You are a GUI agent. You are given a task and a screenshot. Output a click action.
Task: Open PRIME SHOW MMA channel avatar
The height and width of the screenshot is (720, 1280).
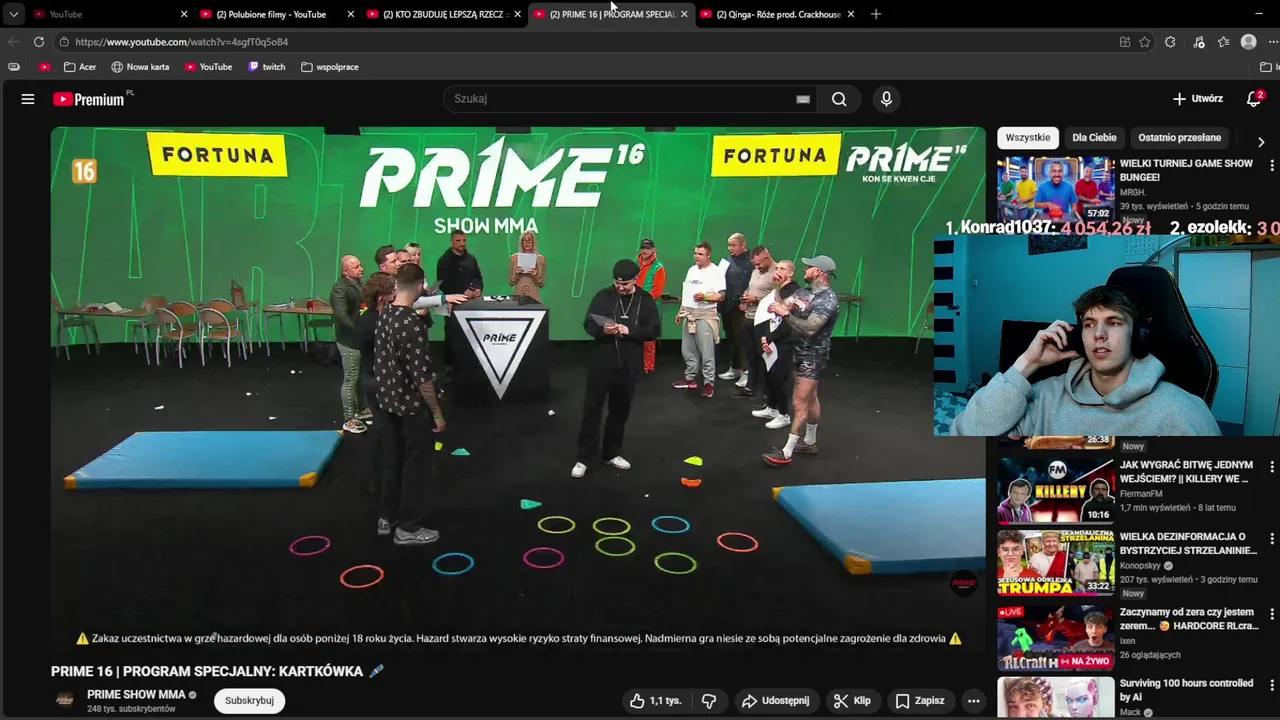tap(65, 700)
